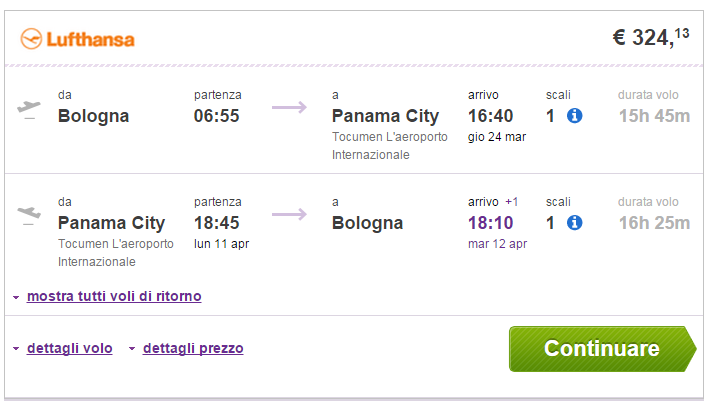This screenshot has height=414, width=719.
Task: Open stopover info icon for return flight
Action: point(574,223)
